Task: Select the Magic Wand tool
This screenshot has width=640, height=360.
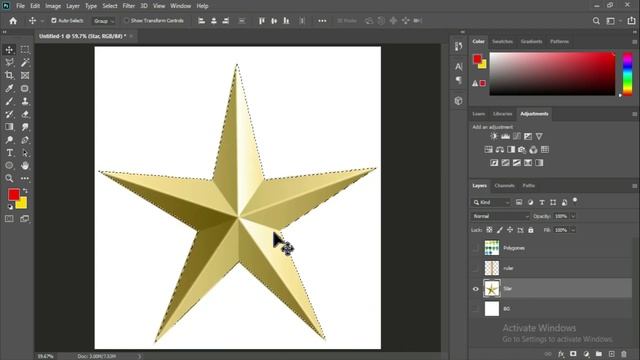Action: [25, 62]
